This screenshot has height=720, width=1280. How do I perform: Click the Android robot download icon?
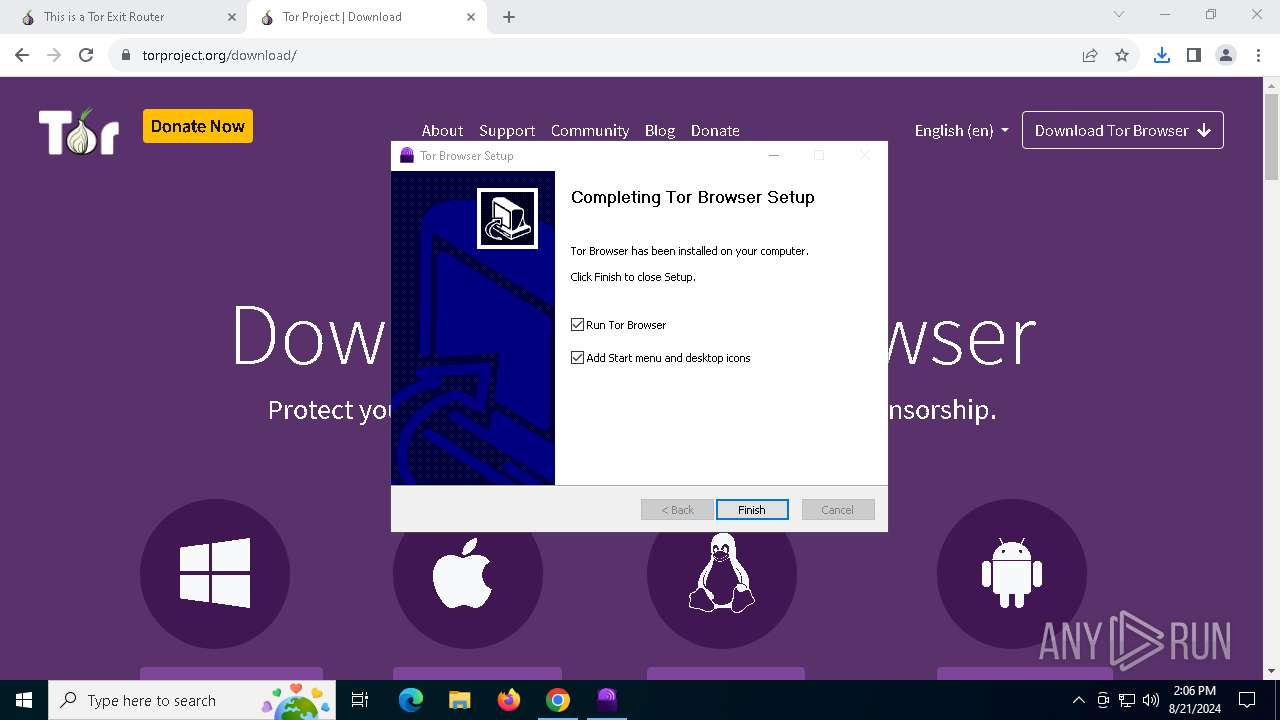pos(1012,574)
